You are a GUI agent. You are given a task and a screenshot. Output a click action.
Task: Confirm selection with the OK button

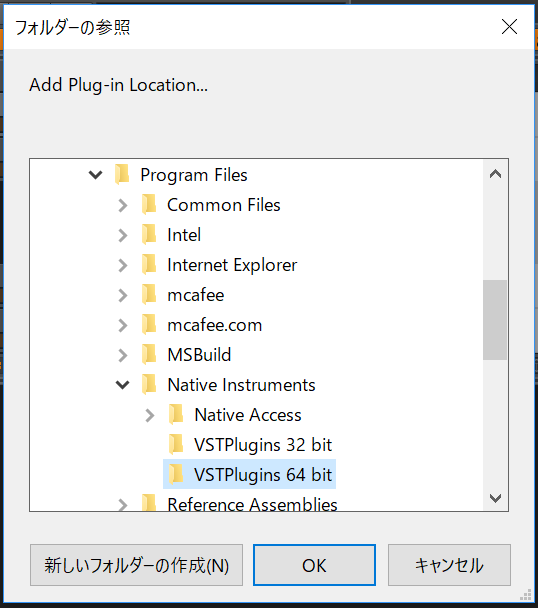(x=314, y=565)
